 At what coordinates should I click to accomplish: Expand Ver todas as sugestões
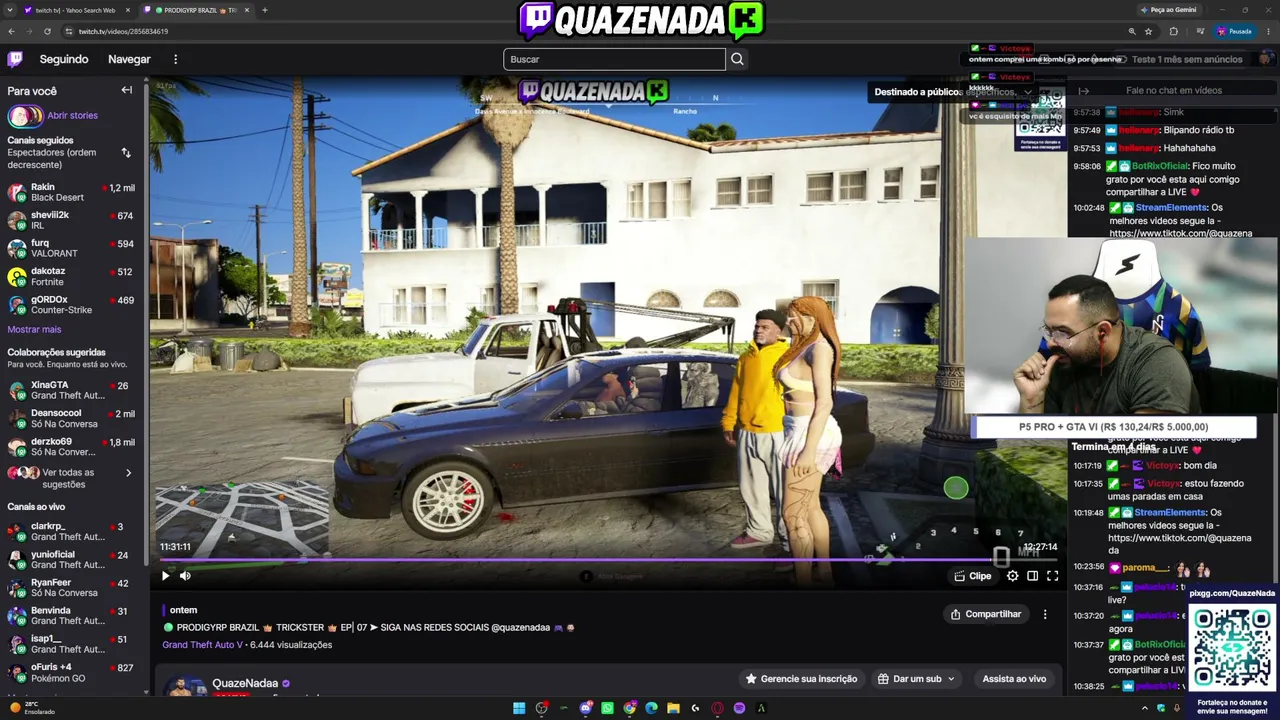coord(73,478)
